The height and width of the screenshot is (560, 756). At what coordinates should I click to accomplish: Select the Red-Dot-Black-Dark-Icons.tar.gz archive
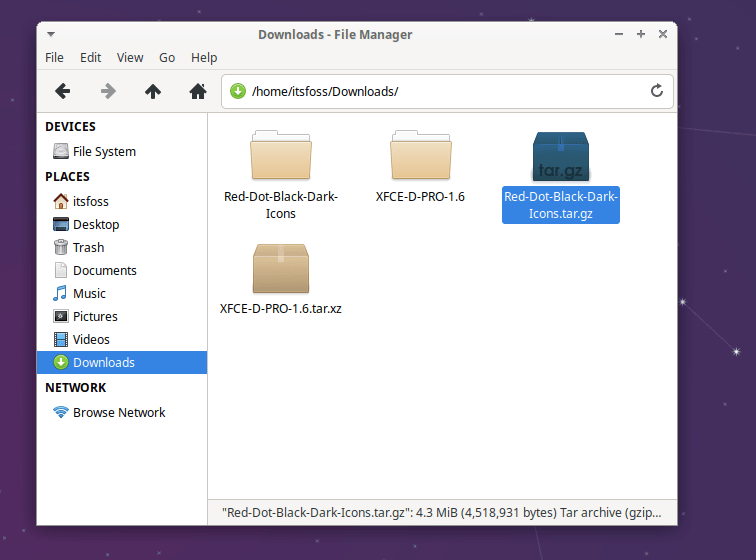[x=561, y=158]
